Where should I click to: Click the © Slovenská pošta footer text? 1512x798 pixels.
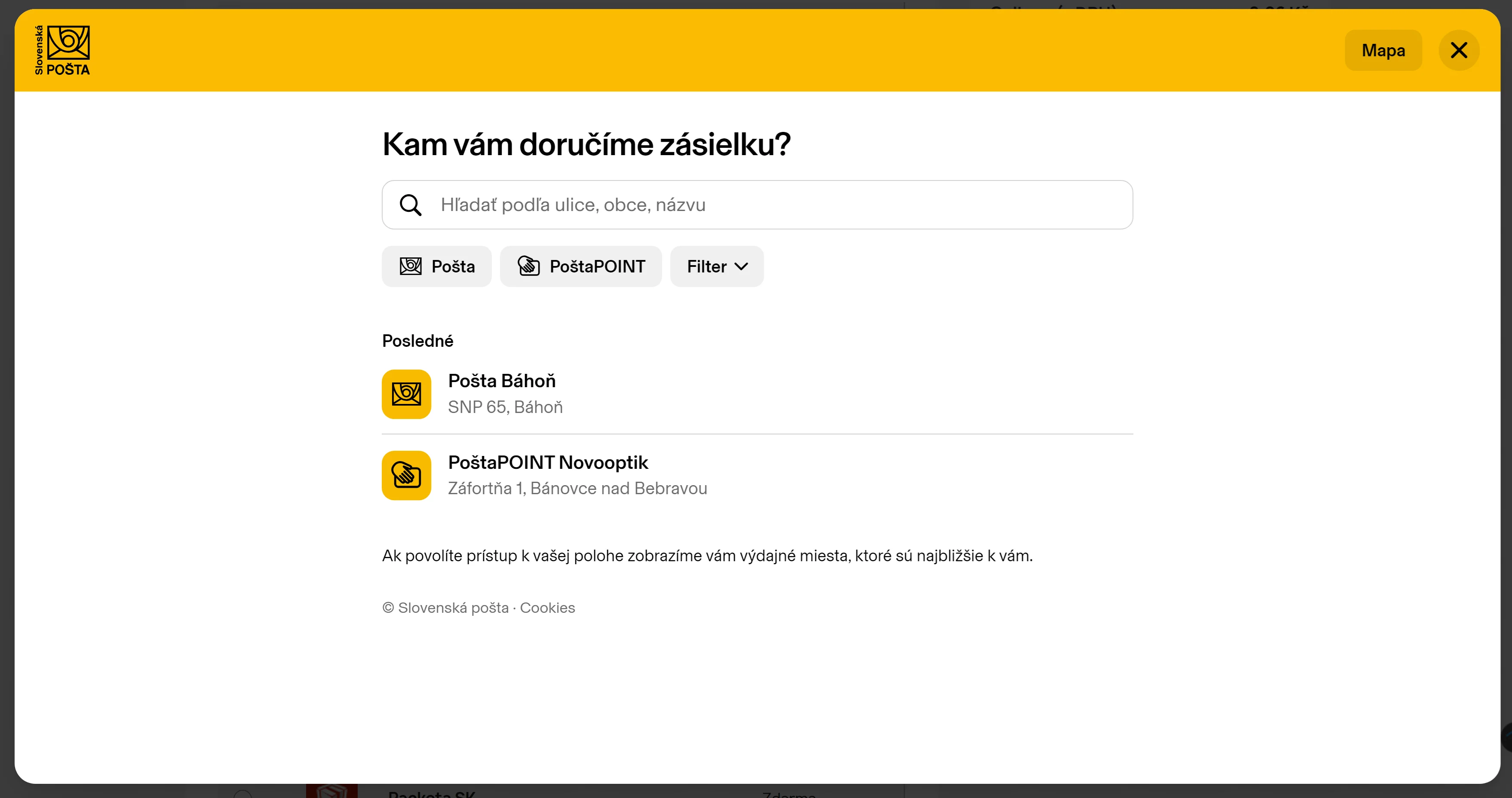point(446,608)
